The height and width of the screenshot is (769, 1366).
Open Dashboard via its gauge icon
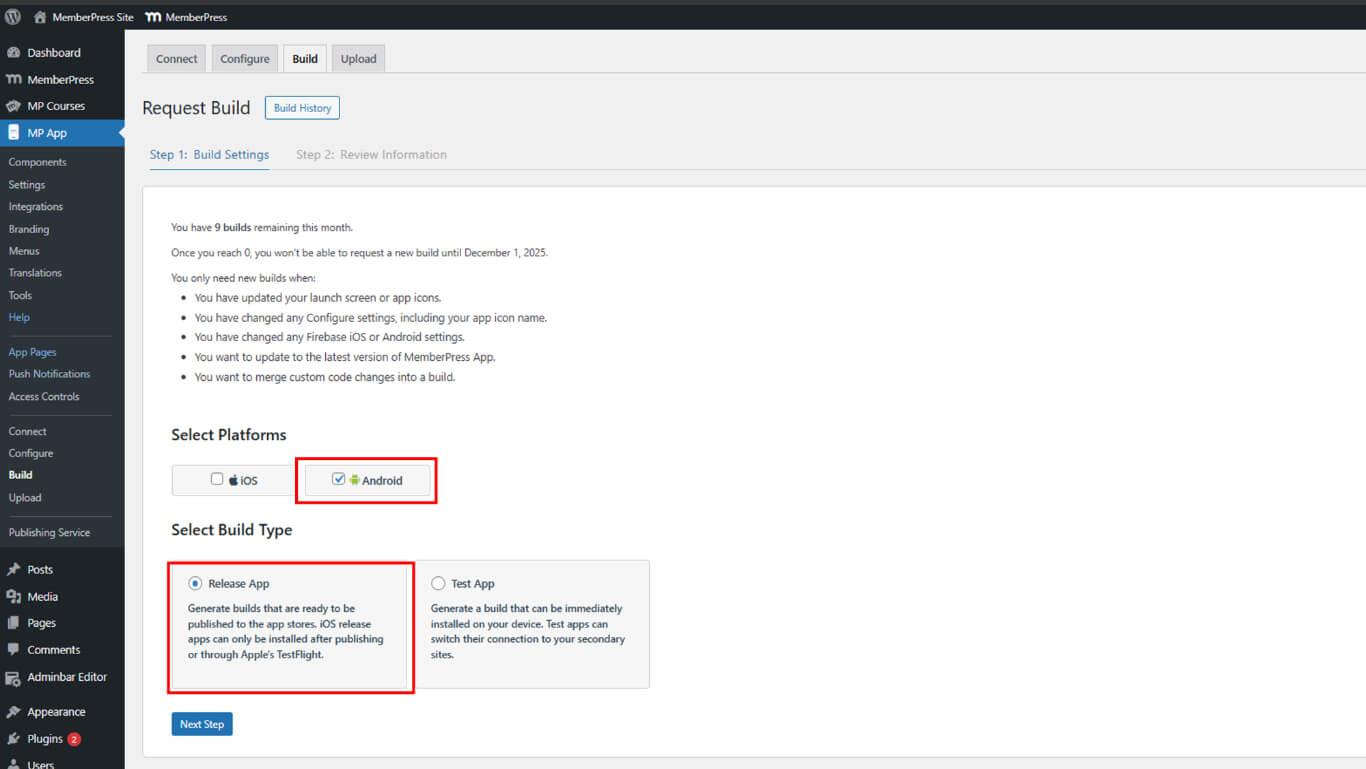[x=13, y=53]
